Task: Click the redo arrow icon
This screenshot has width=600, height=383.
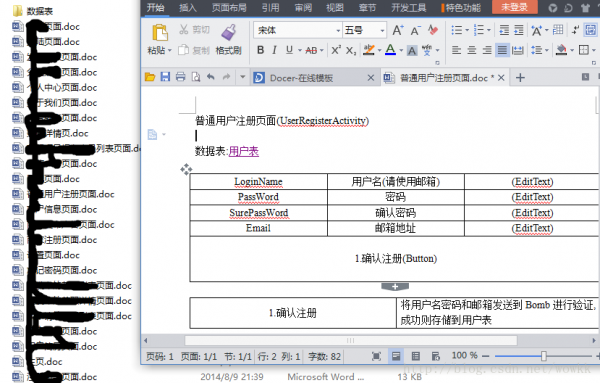Action: [x=227, y=77]
